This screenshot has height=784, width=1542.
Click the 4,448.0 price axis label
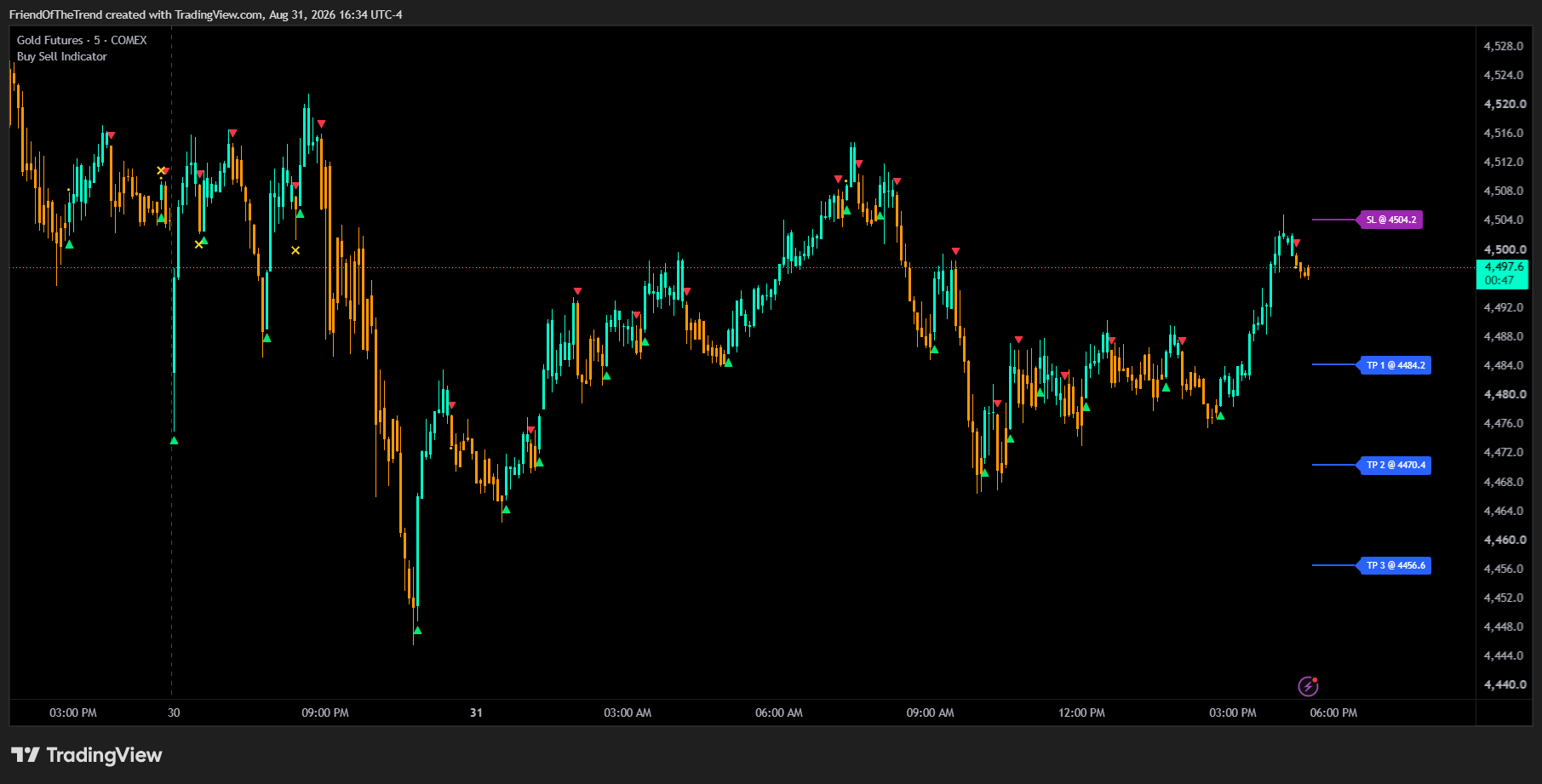coord(1504,627)
